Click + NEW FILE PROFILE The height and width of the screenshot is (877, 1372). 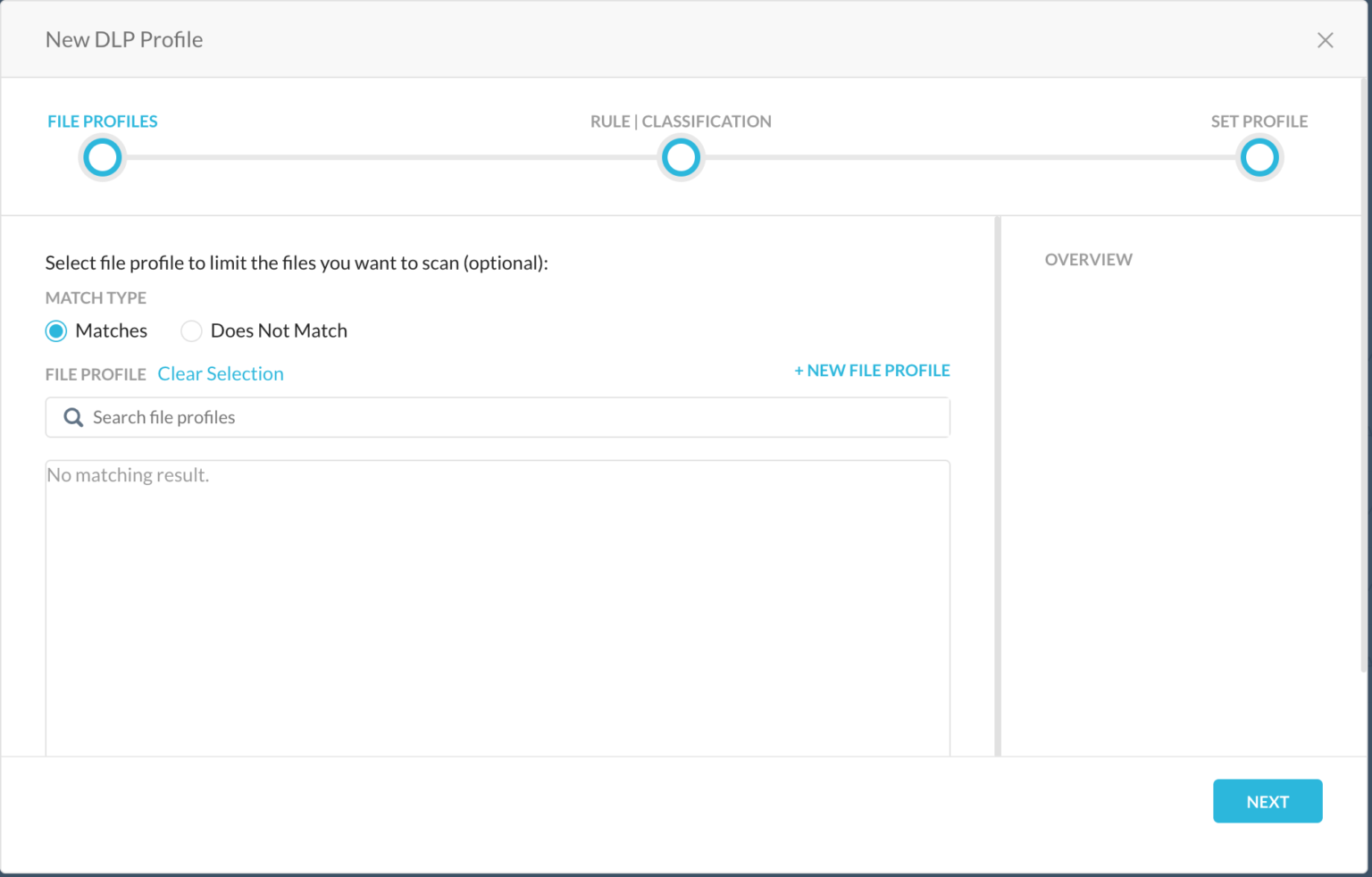[871, 370]
